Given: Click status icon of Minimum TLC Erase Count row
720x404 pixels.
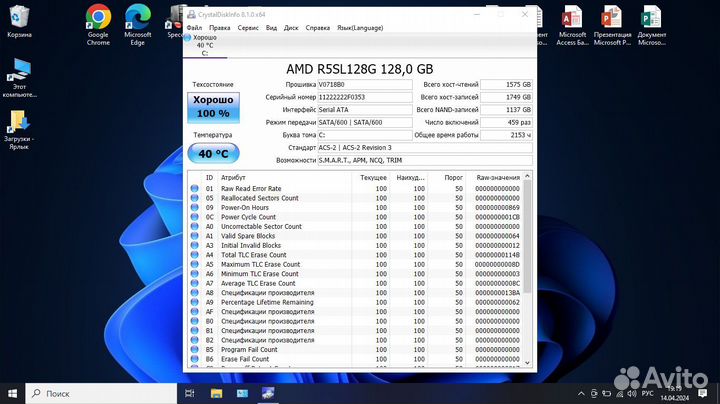Looking at the screenshot, I should (195, 274).
